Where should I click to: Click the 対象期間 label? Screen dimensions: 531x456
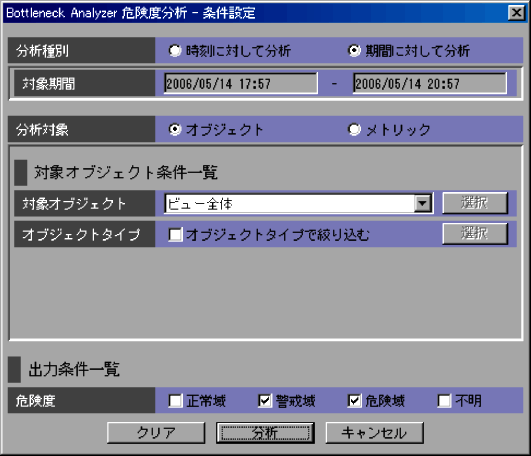tap(48, 83)
